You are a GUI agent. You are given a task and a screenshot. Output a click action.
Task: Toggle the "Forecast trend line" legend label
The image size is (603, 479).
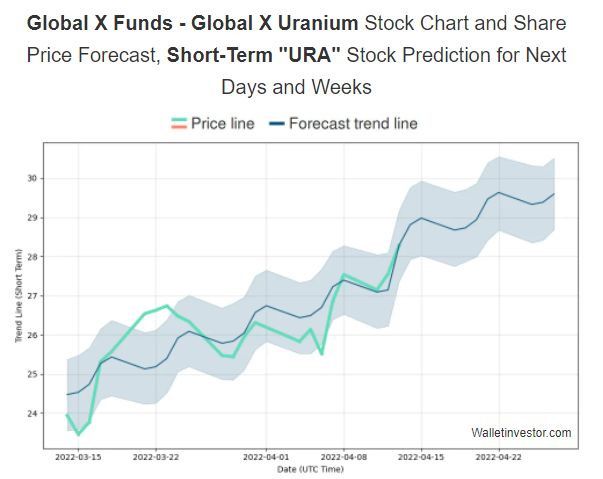coord(353,124)
